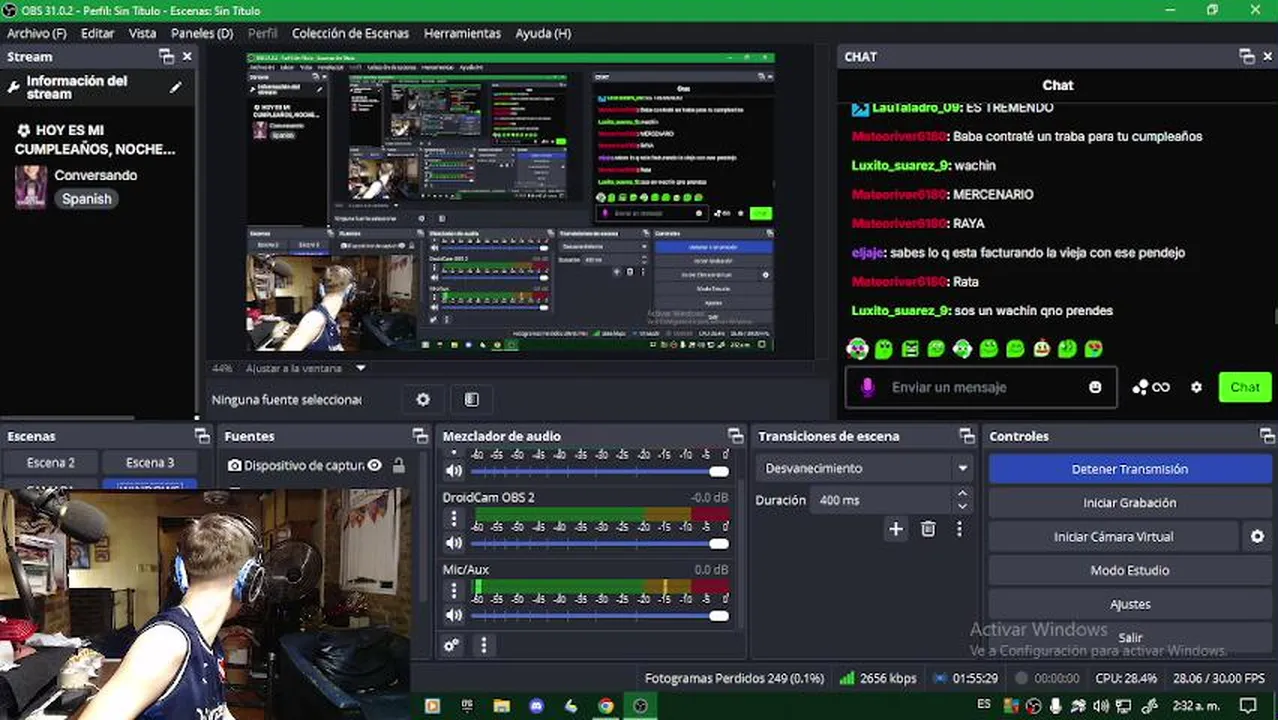Click Detener Transmisión button
The width and height of the screenshot is (1278, 720).
pos(1130,469)
